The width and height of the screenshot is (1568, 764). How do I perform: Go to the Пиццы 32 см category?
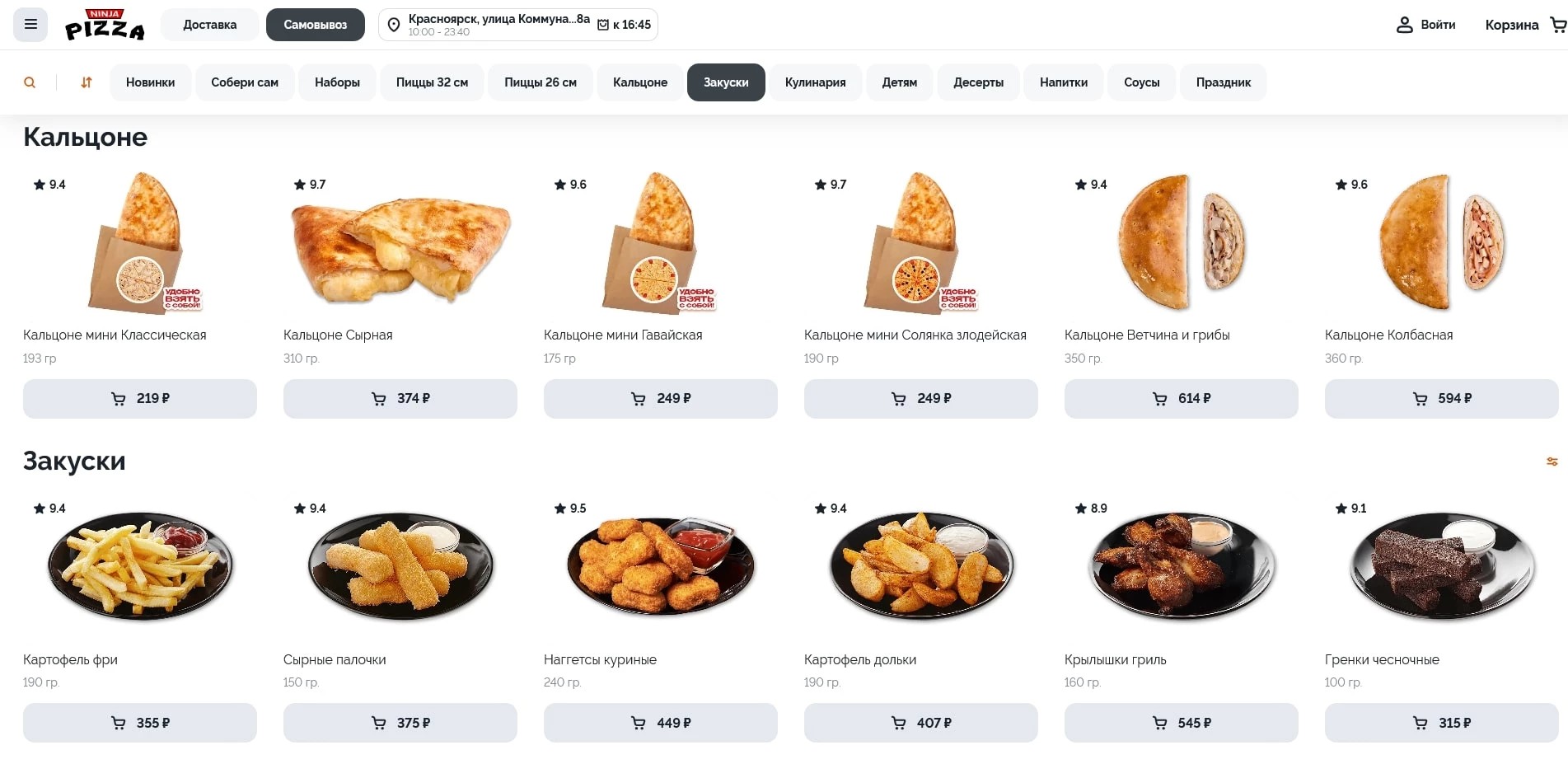432,82
